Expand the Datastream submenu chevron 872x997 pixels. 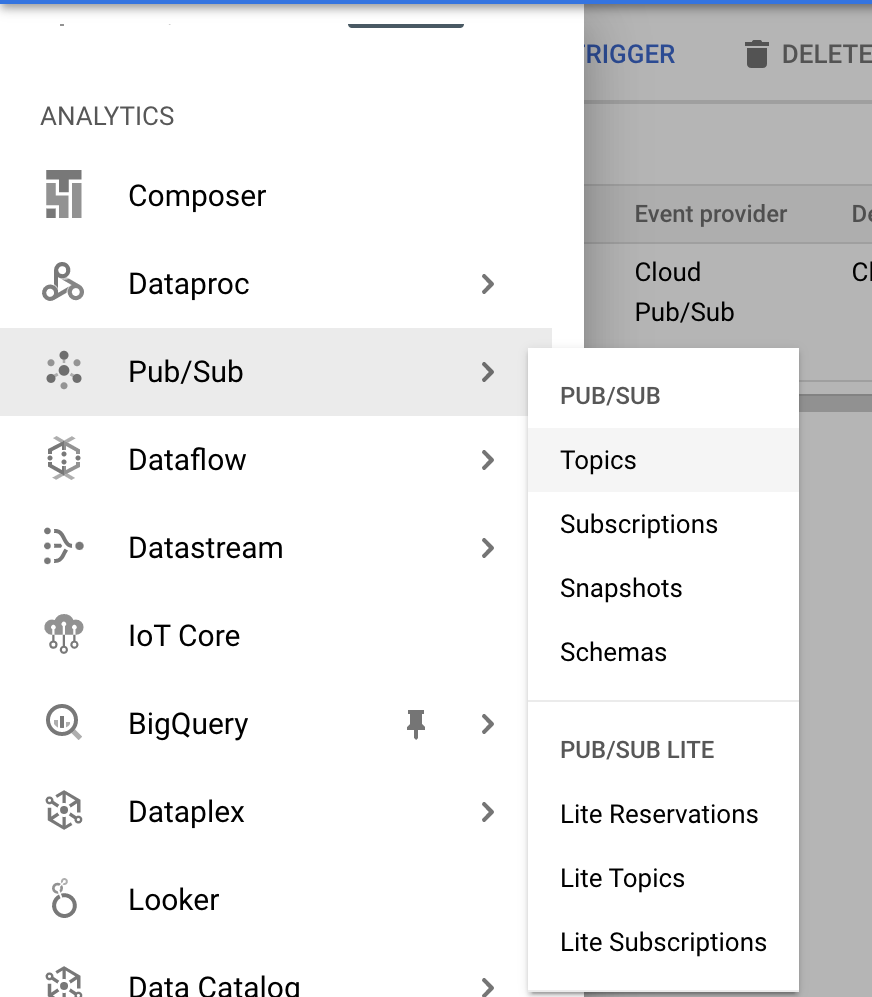coord(488,547)
